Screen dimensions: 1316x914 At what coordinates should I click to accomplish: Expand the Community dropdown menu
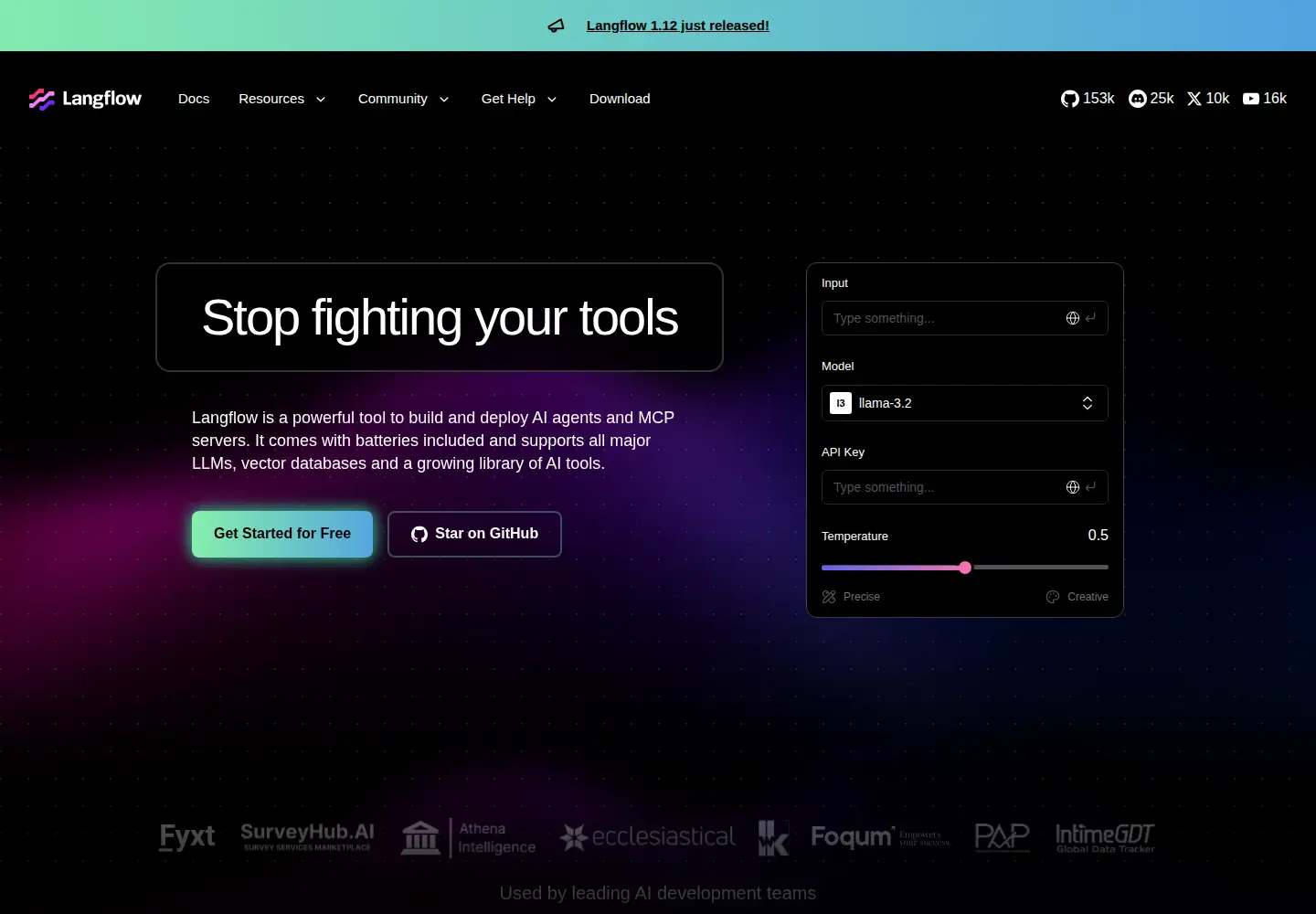coord(403,99)
